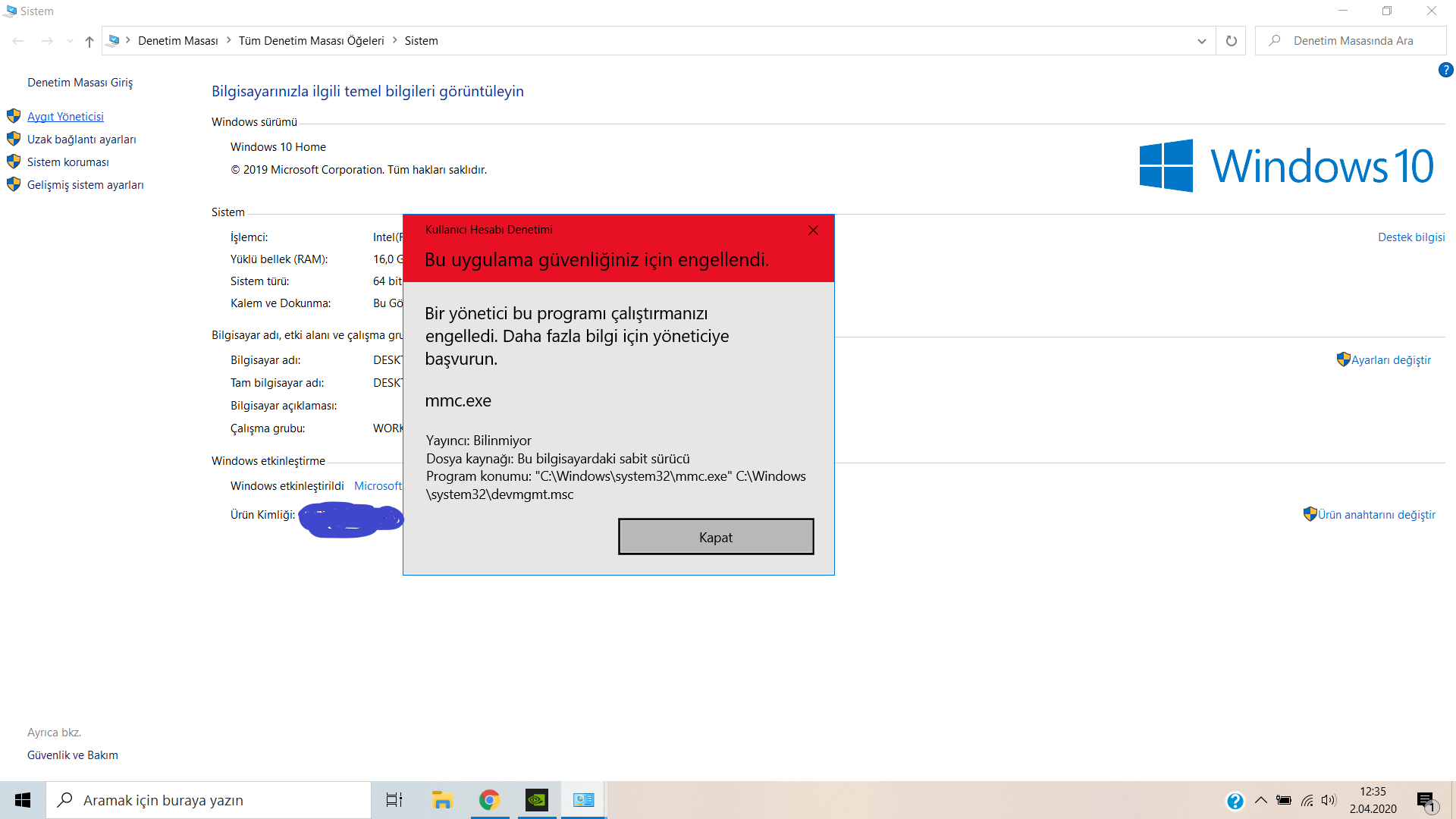Screen dimensions: 1456x819
Task: Open Sistem koruması link
Action: tap(67, 162)
